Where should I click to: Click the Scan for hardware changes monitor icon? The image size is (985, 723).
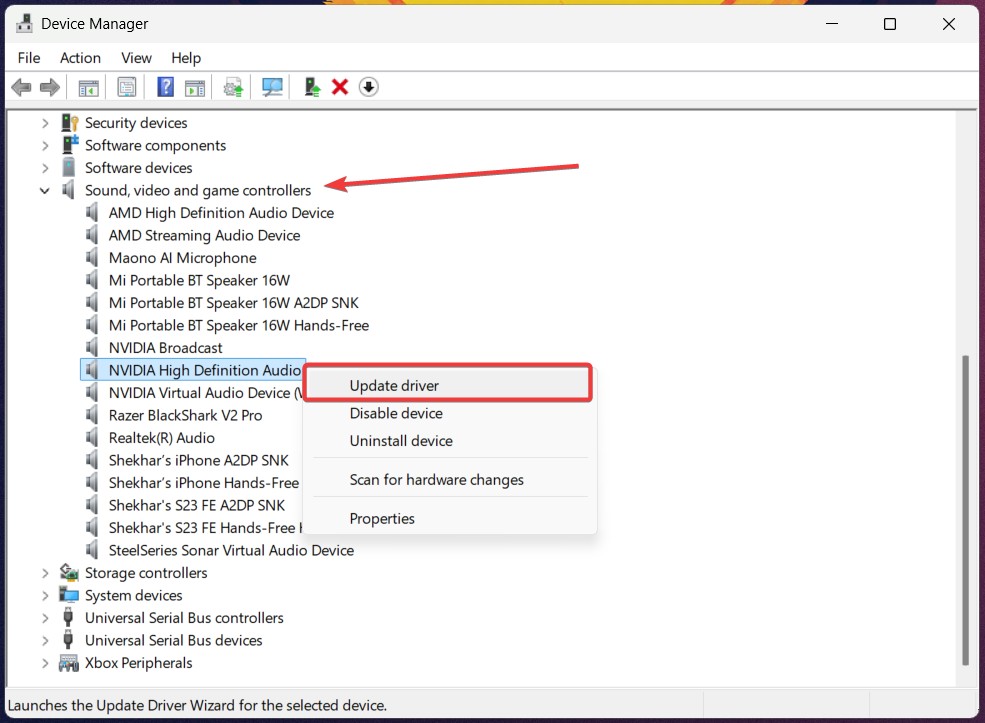point(272,87)
